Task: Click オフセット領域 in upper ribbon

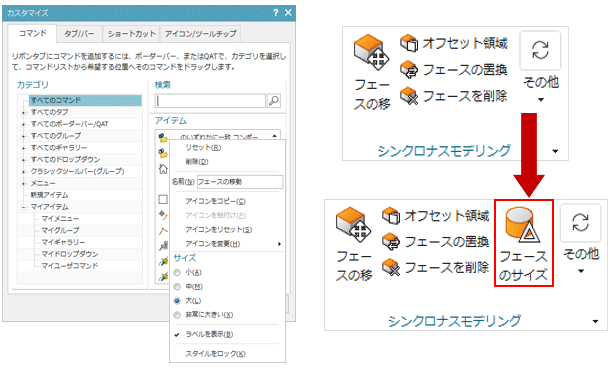Action: click(454, 43)
